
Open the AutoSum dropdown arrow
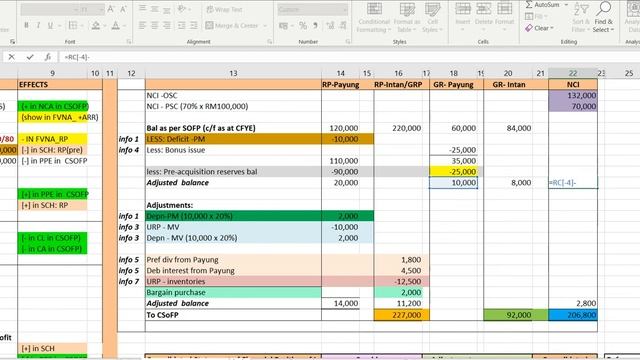[566, 5]
